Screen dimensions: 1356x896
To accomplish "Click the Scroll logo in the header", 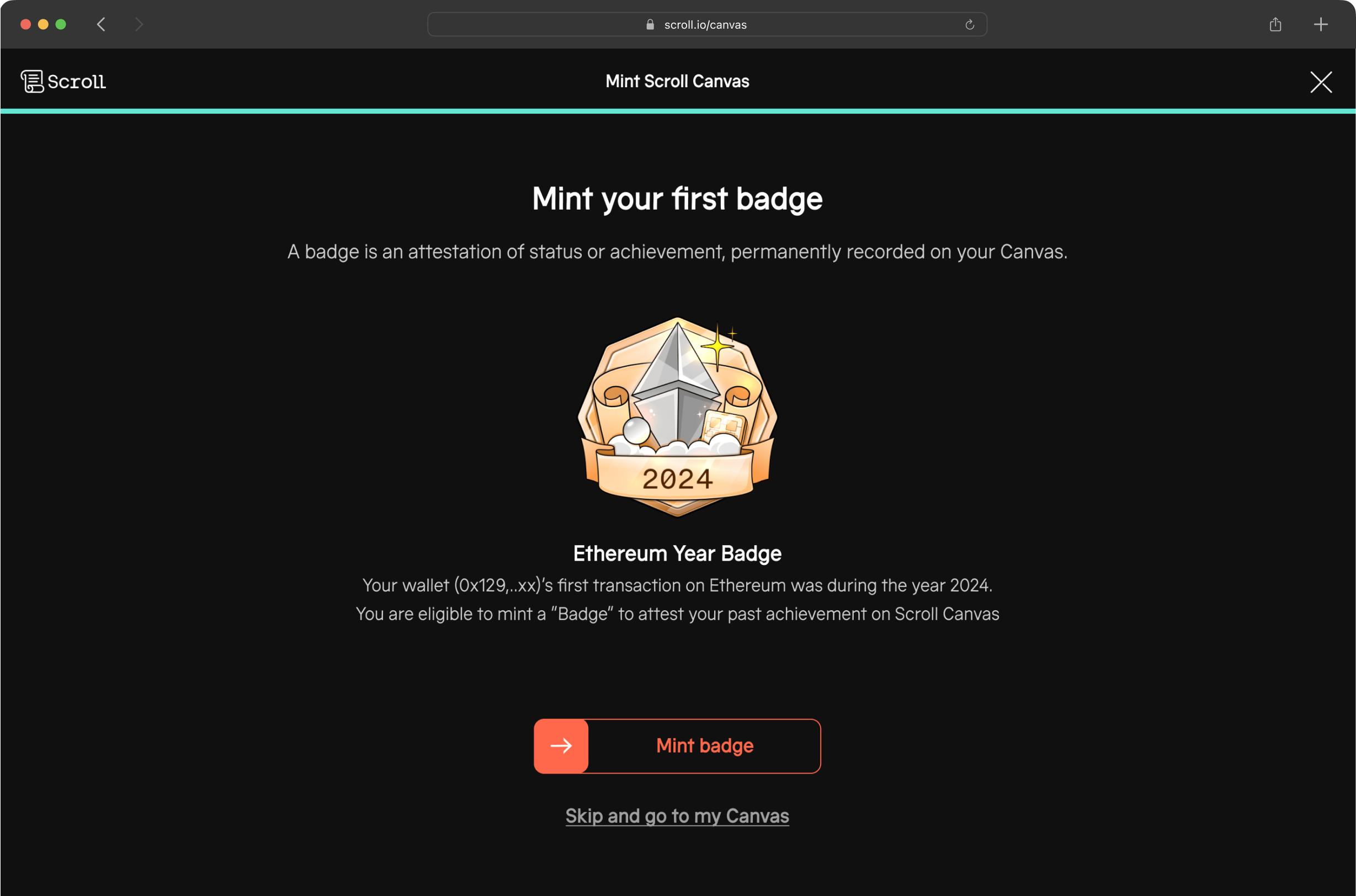I will point(63,82).
